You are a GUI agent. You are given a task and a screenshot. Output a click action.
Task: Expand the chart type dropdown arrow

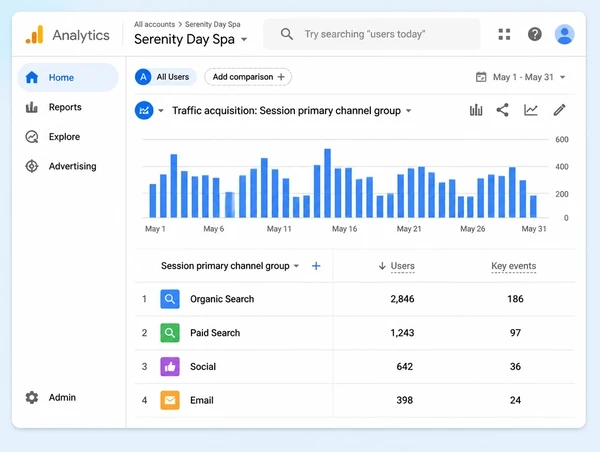tap(161, 111)
